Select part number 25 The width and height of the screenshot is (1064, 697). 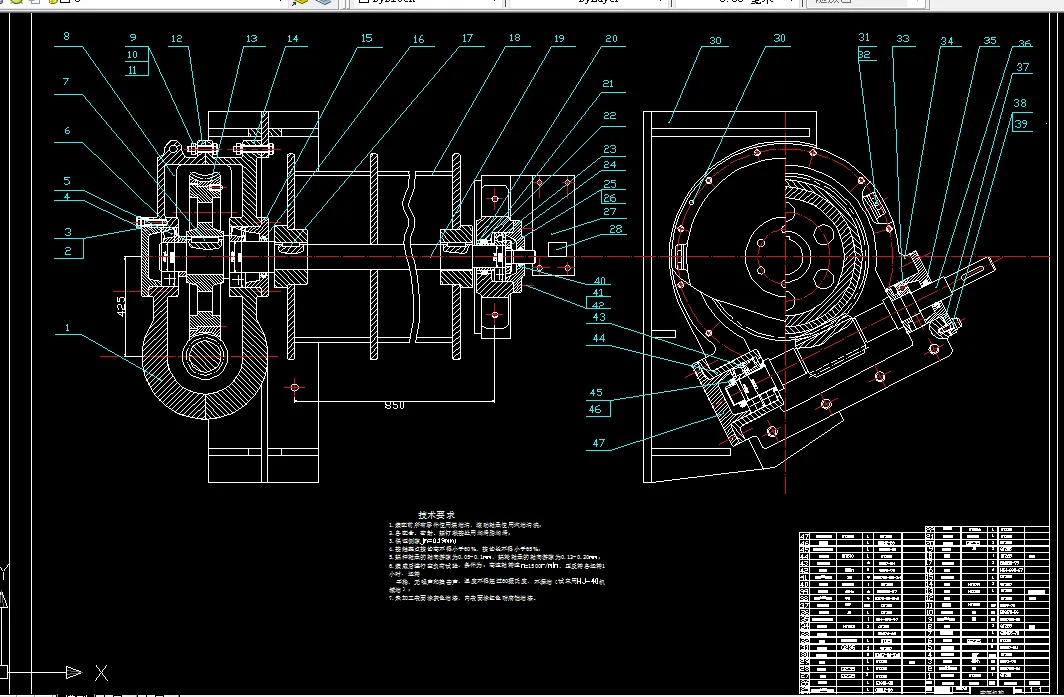[610, 184]
